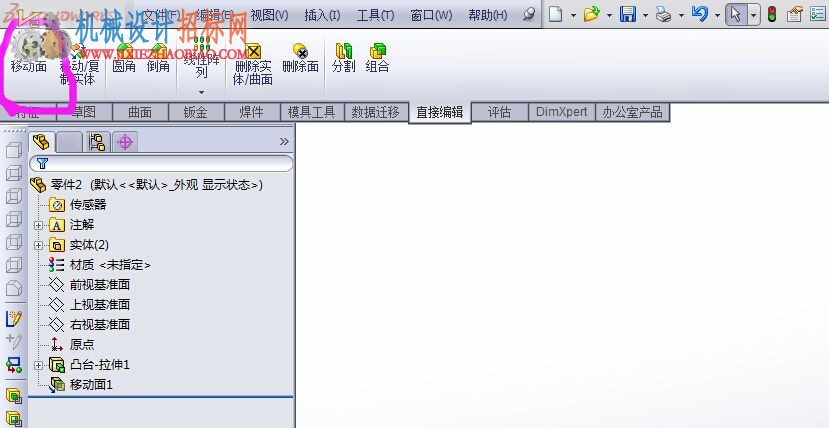Select the 移动/复制实体 move/copy bodies tool
This screenshot has height=428, width=829.
click(x=79, y=63)
